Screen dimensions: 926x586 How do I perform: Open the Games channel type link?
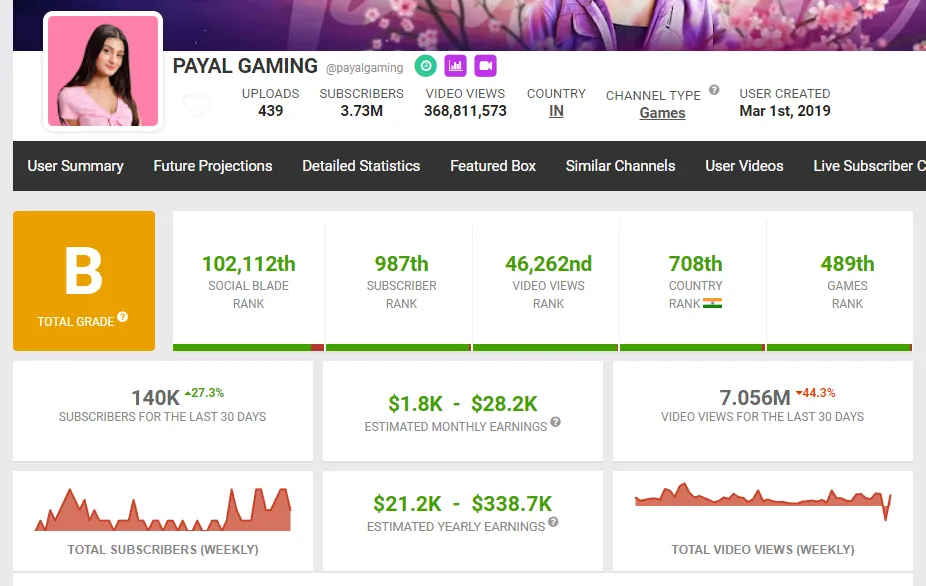662,113
